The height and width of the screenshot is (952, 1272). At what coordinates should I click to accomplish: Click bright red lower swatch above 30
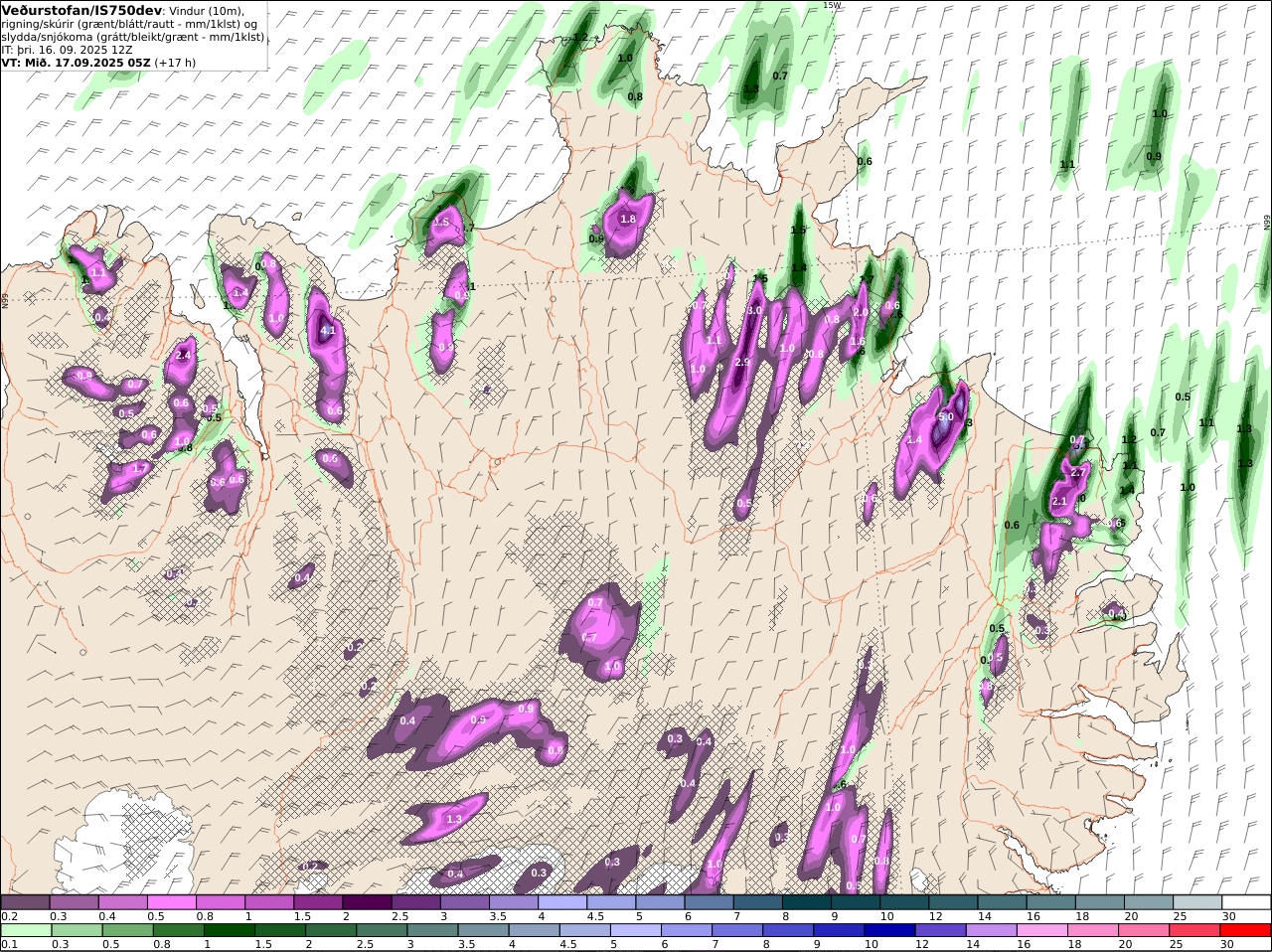(1246, 931)
